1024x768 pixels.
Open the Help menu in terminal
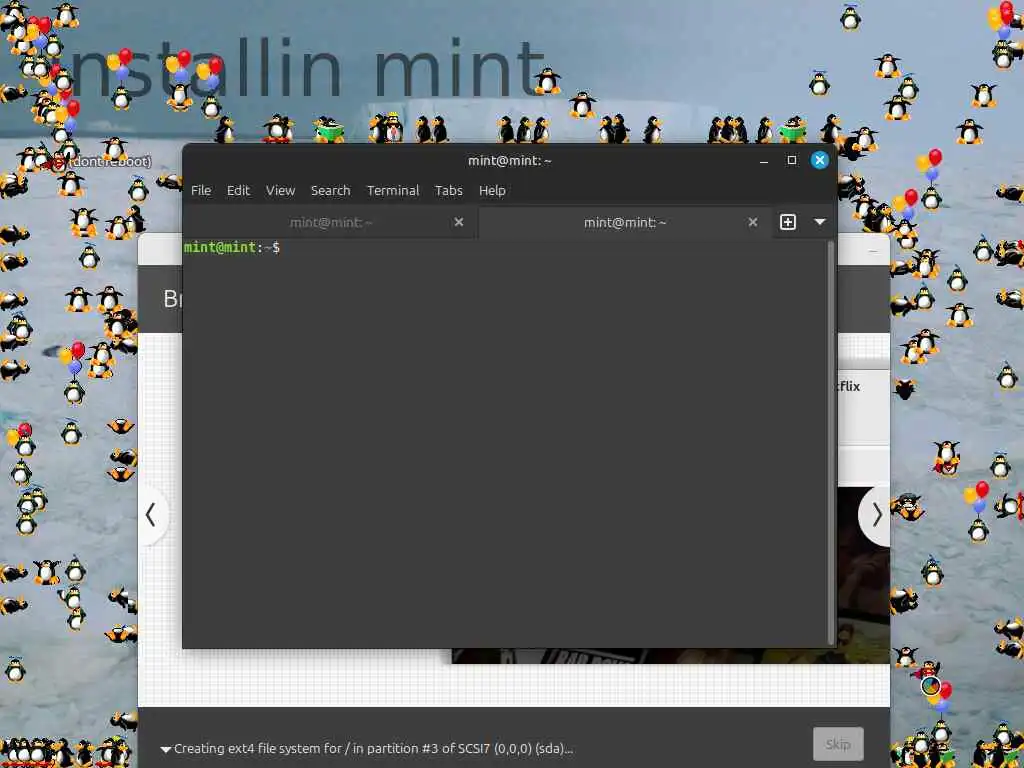pos(492,190)
